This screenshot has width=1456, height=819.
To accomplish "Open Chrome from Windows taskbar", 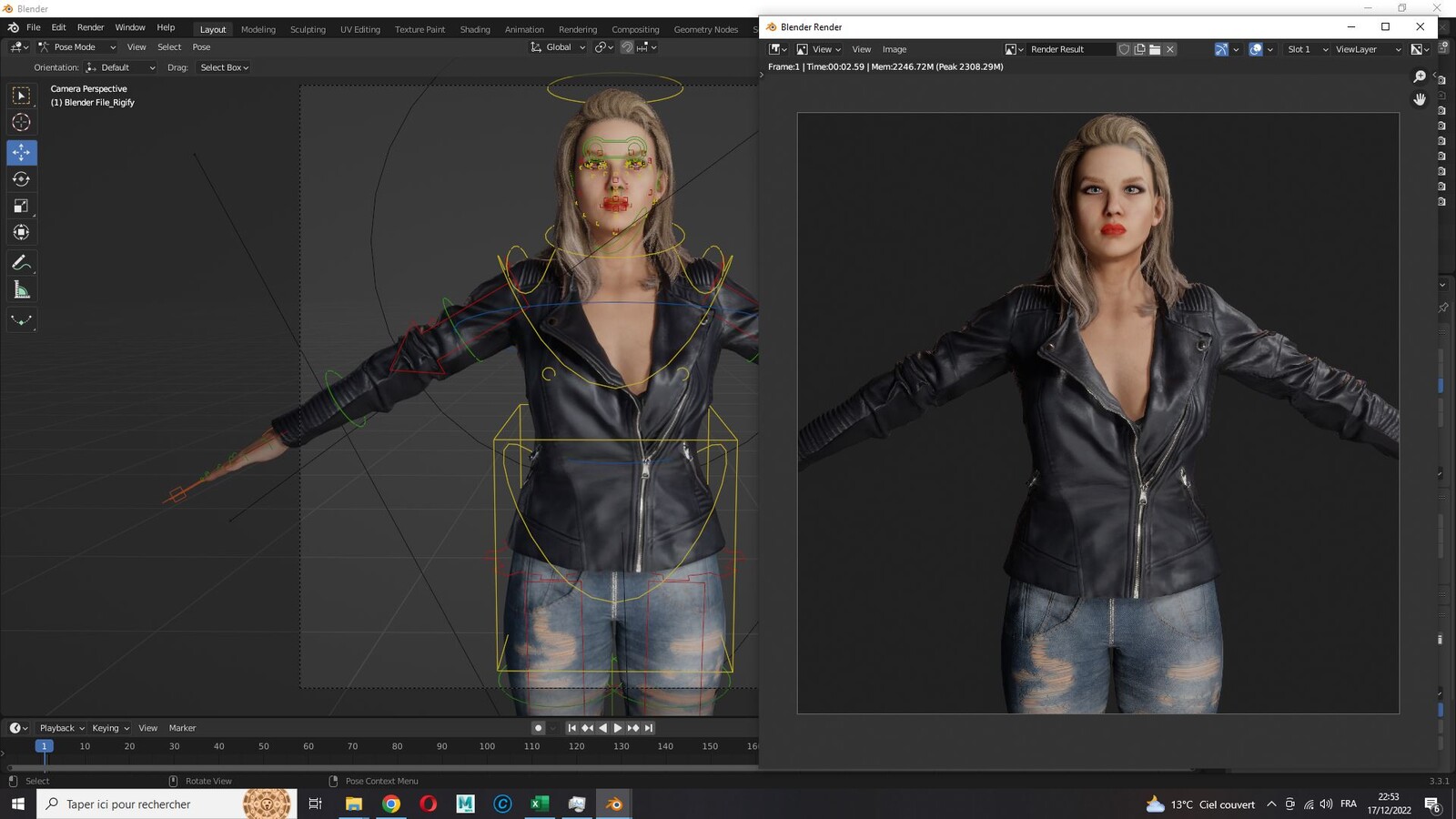I will tap(391, 804).
